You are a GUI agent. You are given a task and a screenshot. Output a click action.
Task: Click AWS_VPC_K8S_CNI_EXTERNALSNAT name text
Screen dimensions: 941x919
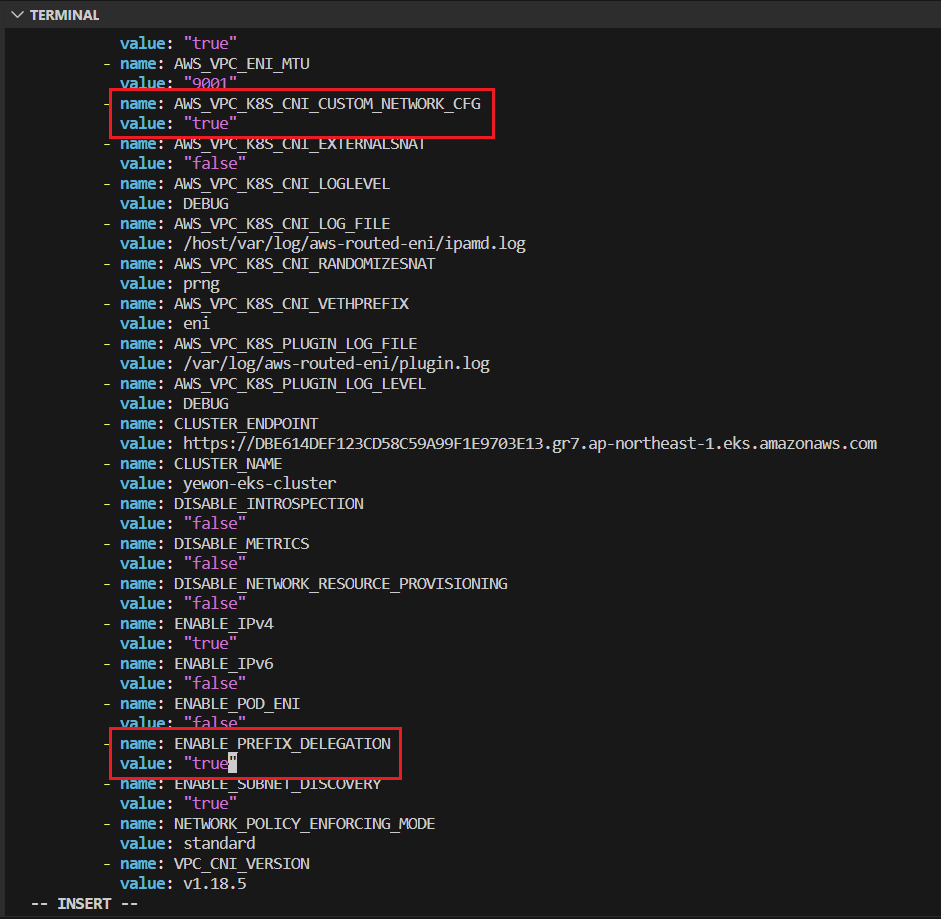coord(299,144)
